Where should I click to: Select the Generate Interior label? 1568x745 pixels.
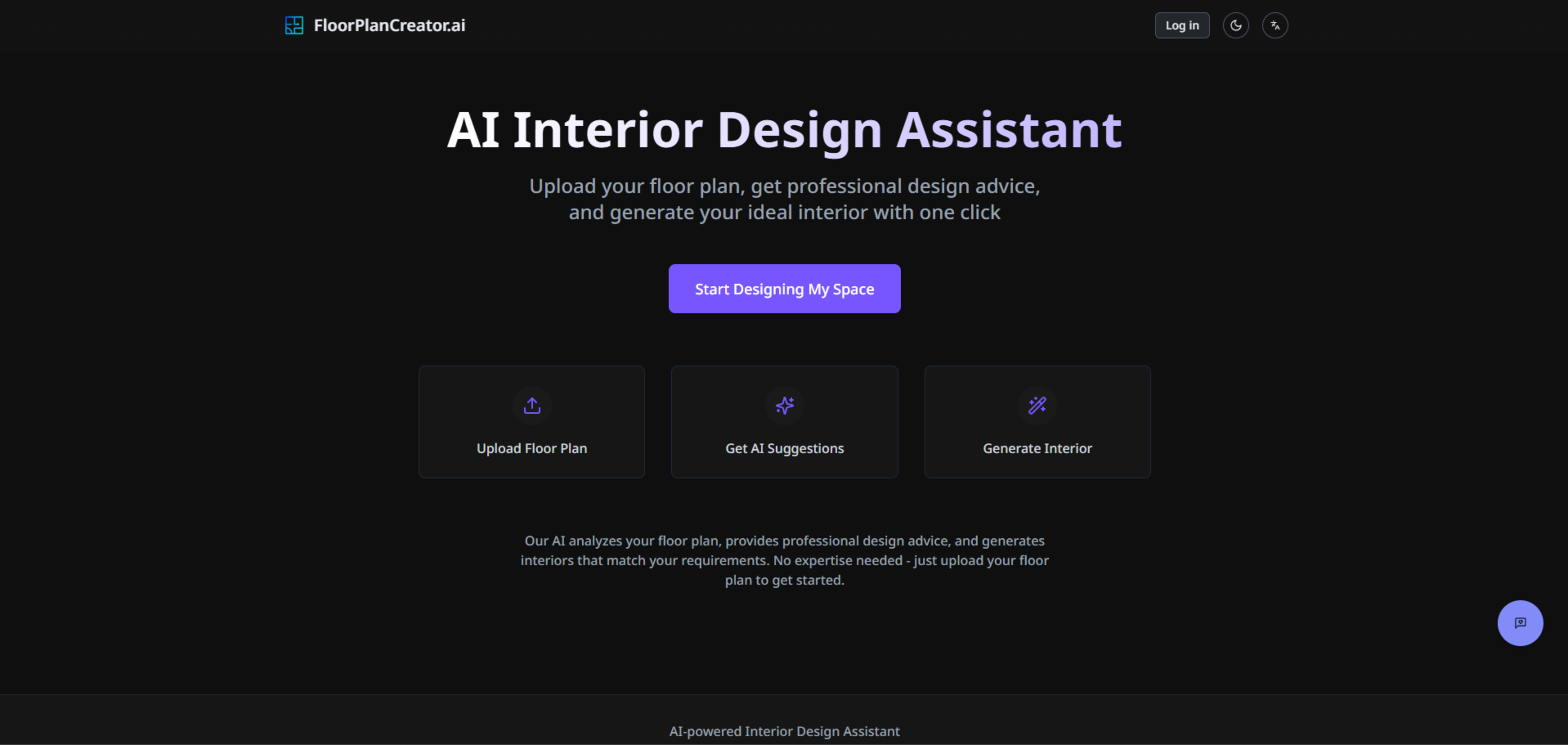pos(1037,448)
